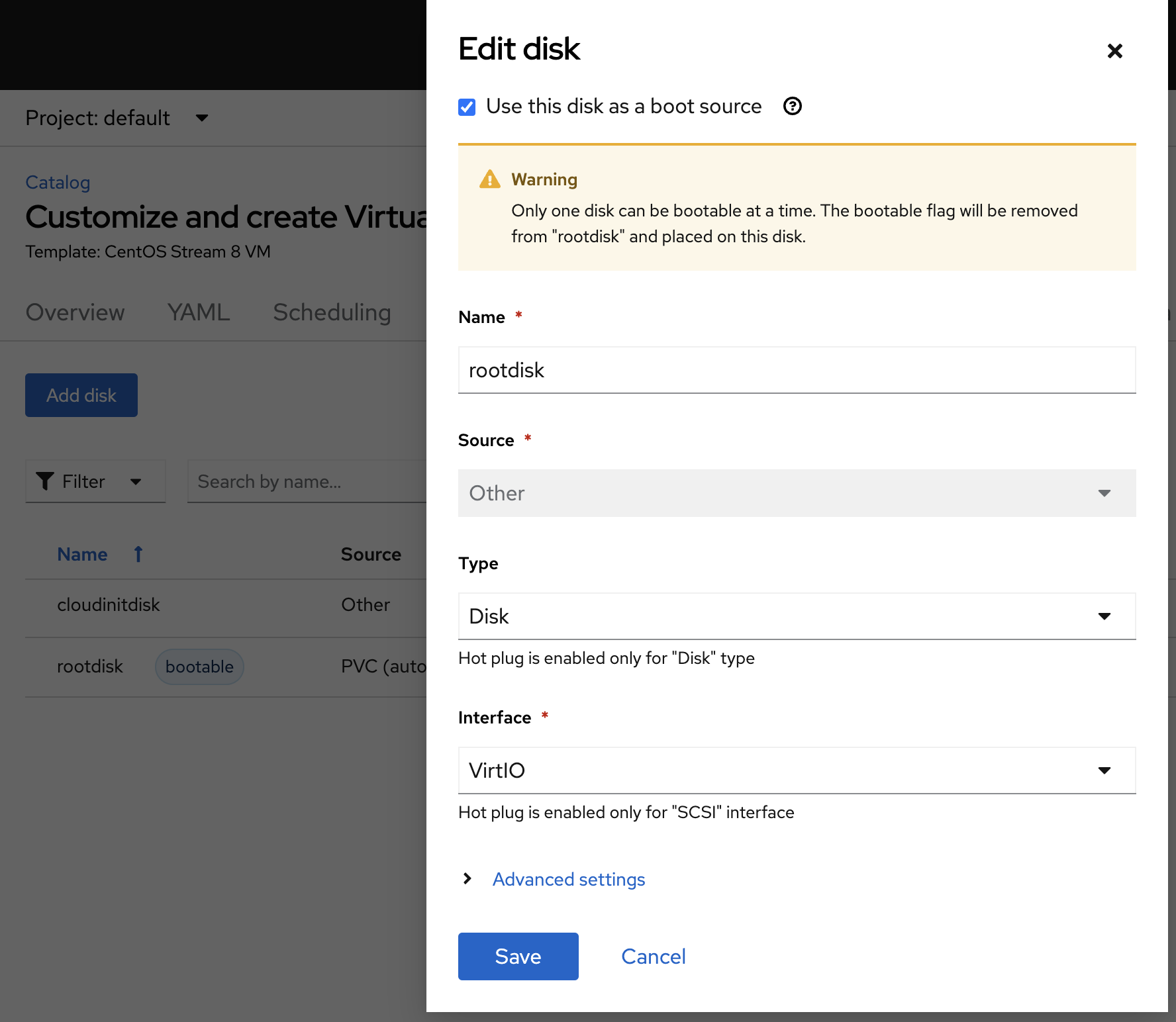This screenshot has height=1022, width=1176.
Task: Click the Add disk button
Action: pos(81,395)
